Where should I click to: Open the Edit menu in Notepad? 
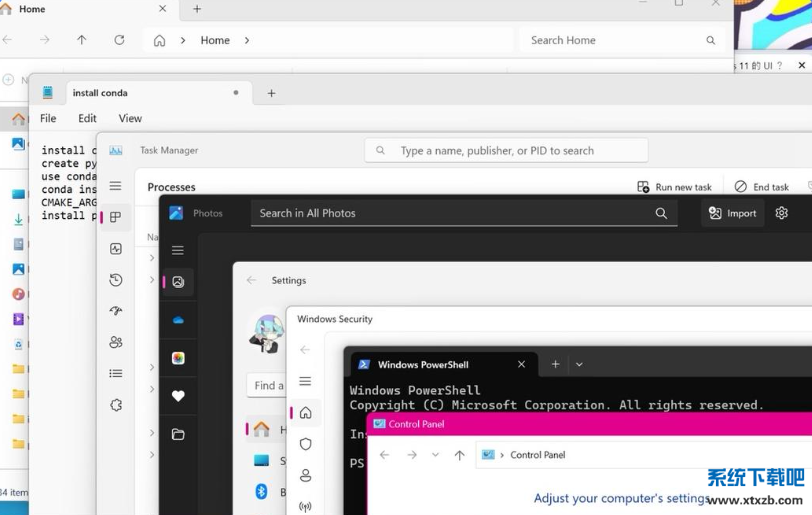click(88, 118)
